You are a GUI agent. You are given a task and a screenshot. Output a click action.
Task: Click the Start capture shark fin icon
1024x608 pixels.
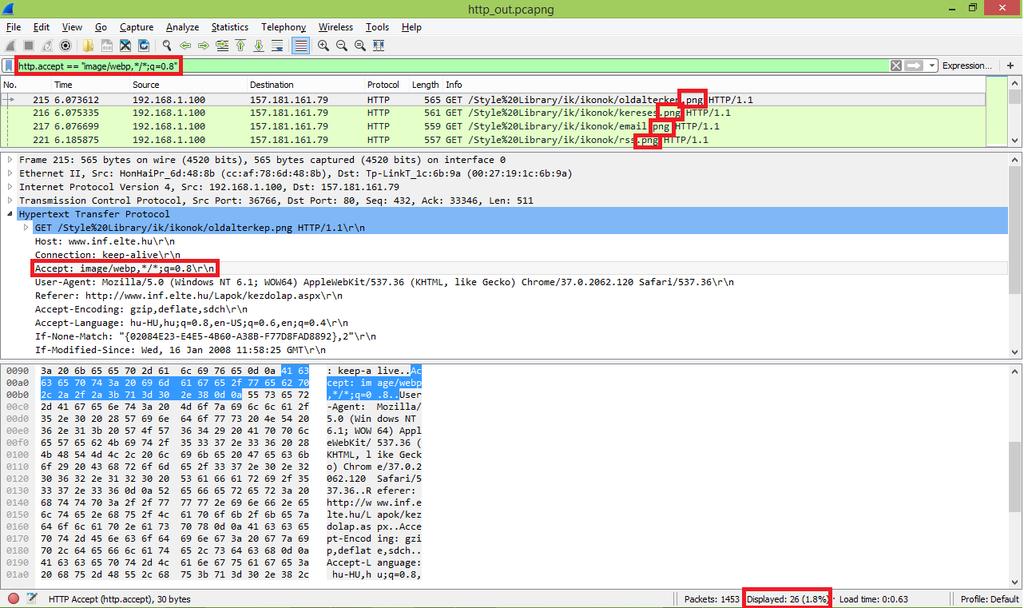[x=10, y=46]
